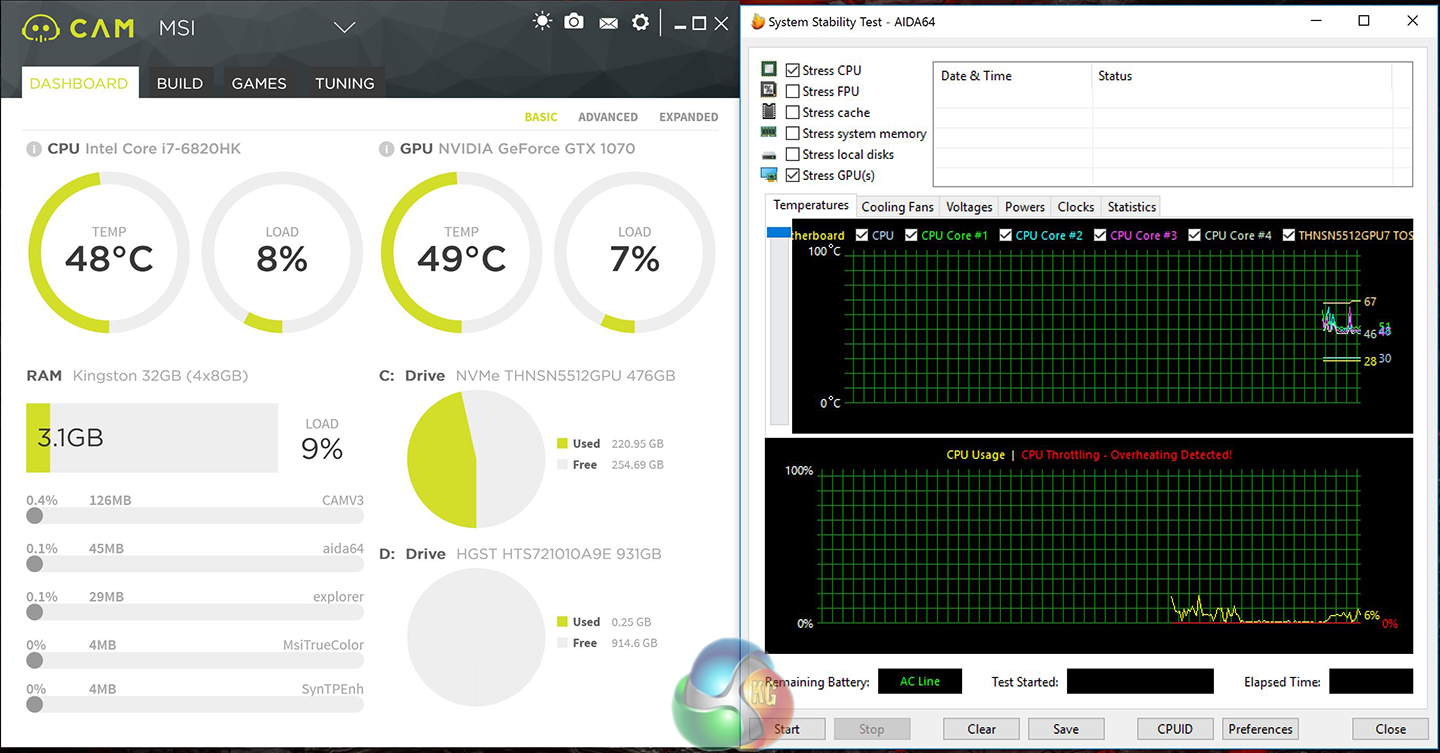Switch dashboard to ADVANCED view

(608, 117)
